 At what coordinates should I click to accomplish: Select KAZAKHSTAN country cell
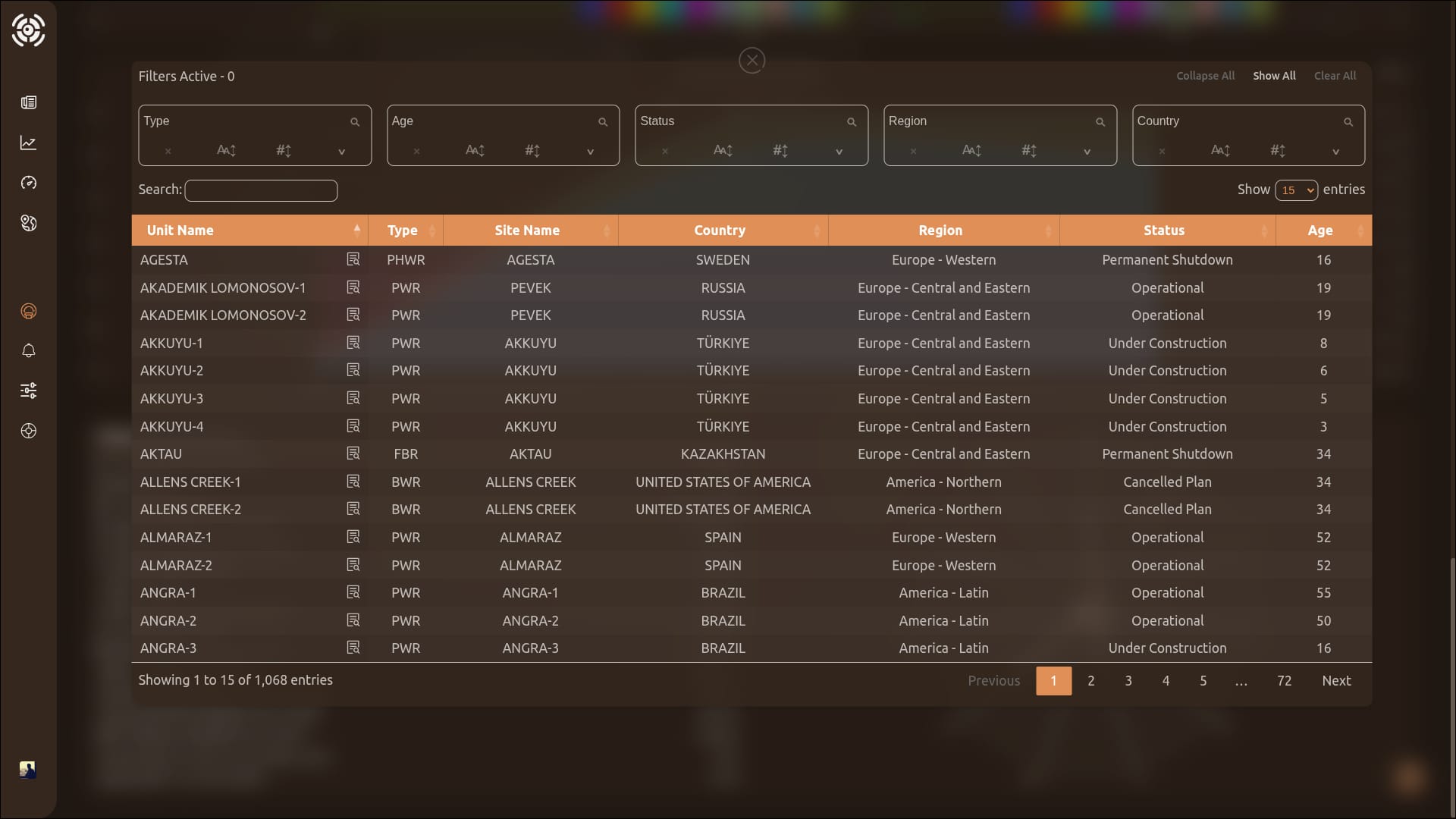(723, 453)
